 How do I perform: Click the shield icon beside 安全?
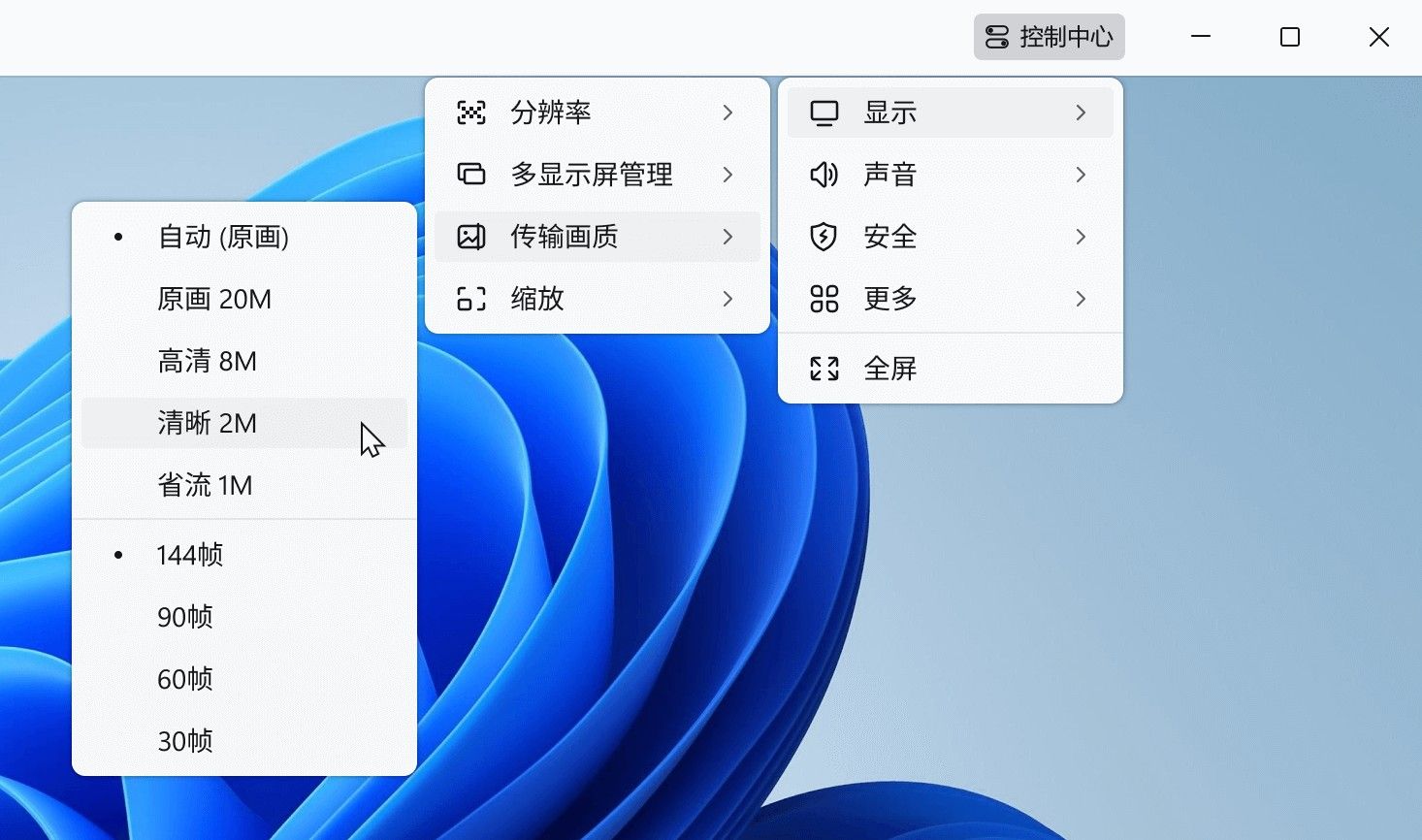pos(824,237)
